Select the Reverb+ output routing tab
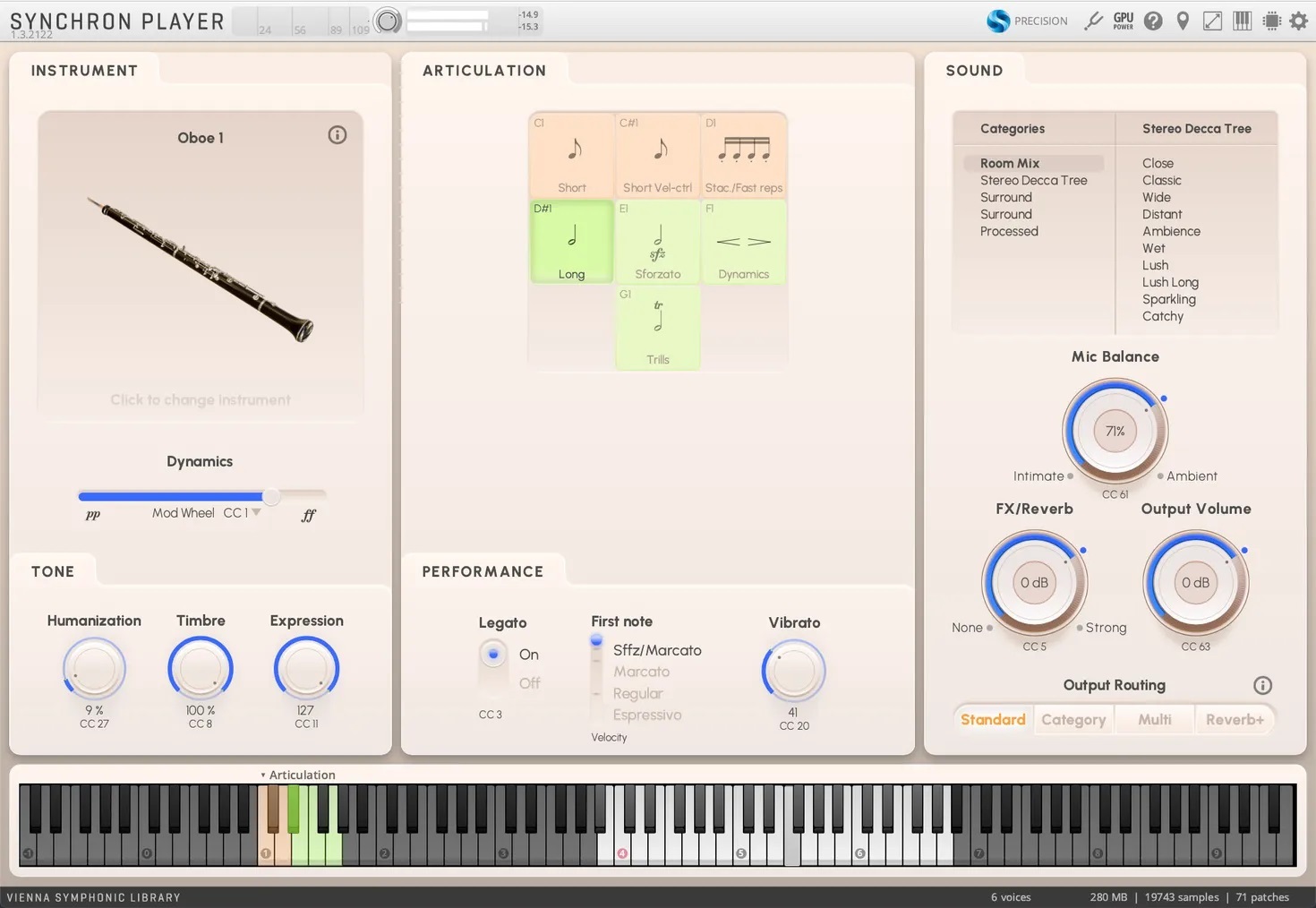The height and width of the screenshot is (908, 1316). point(1235,720)
